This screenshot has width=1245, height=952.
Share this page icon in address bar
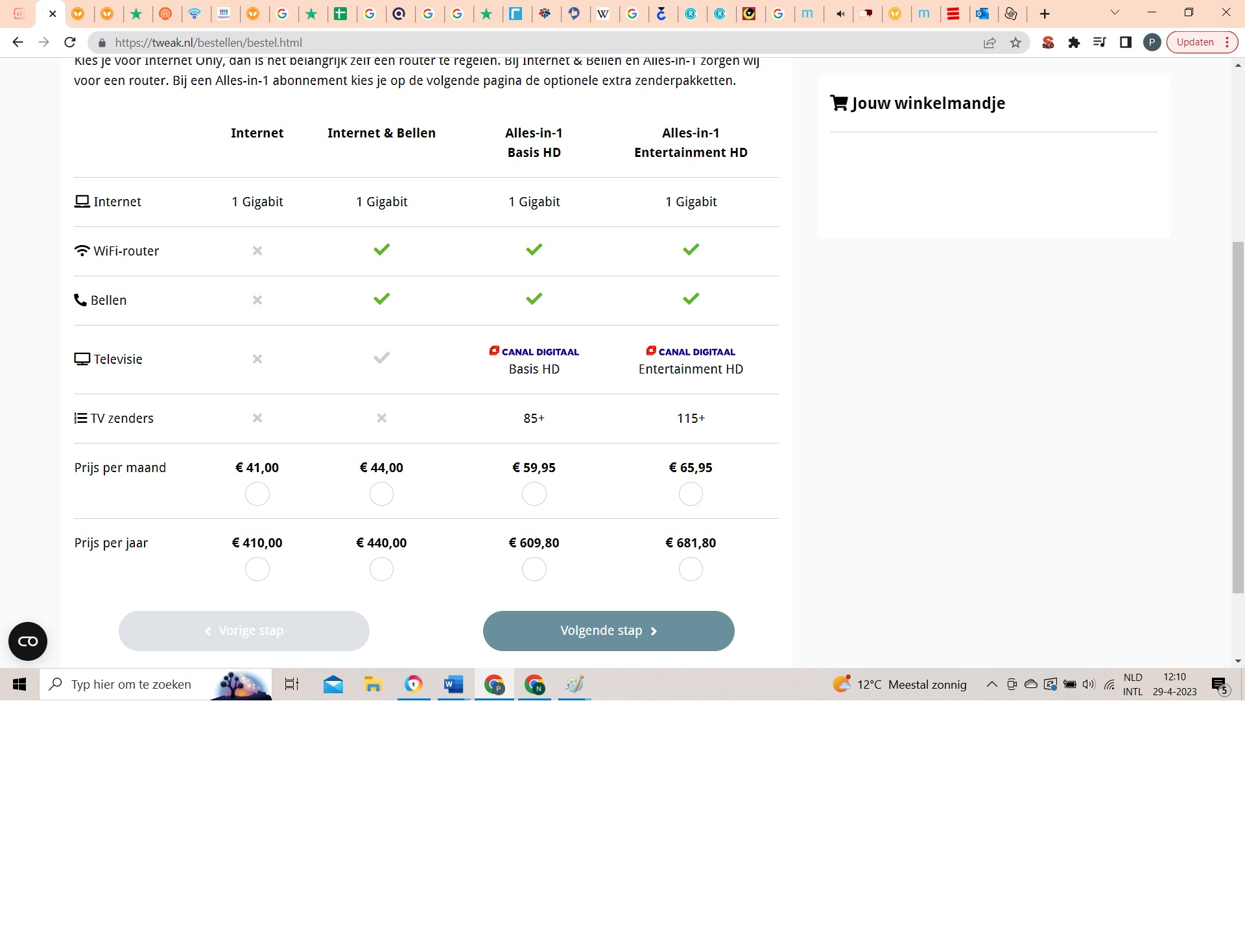[990, 43]
